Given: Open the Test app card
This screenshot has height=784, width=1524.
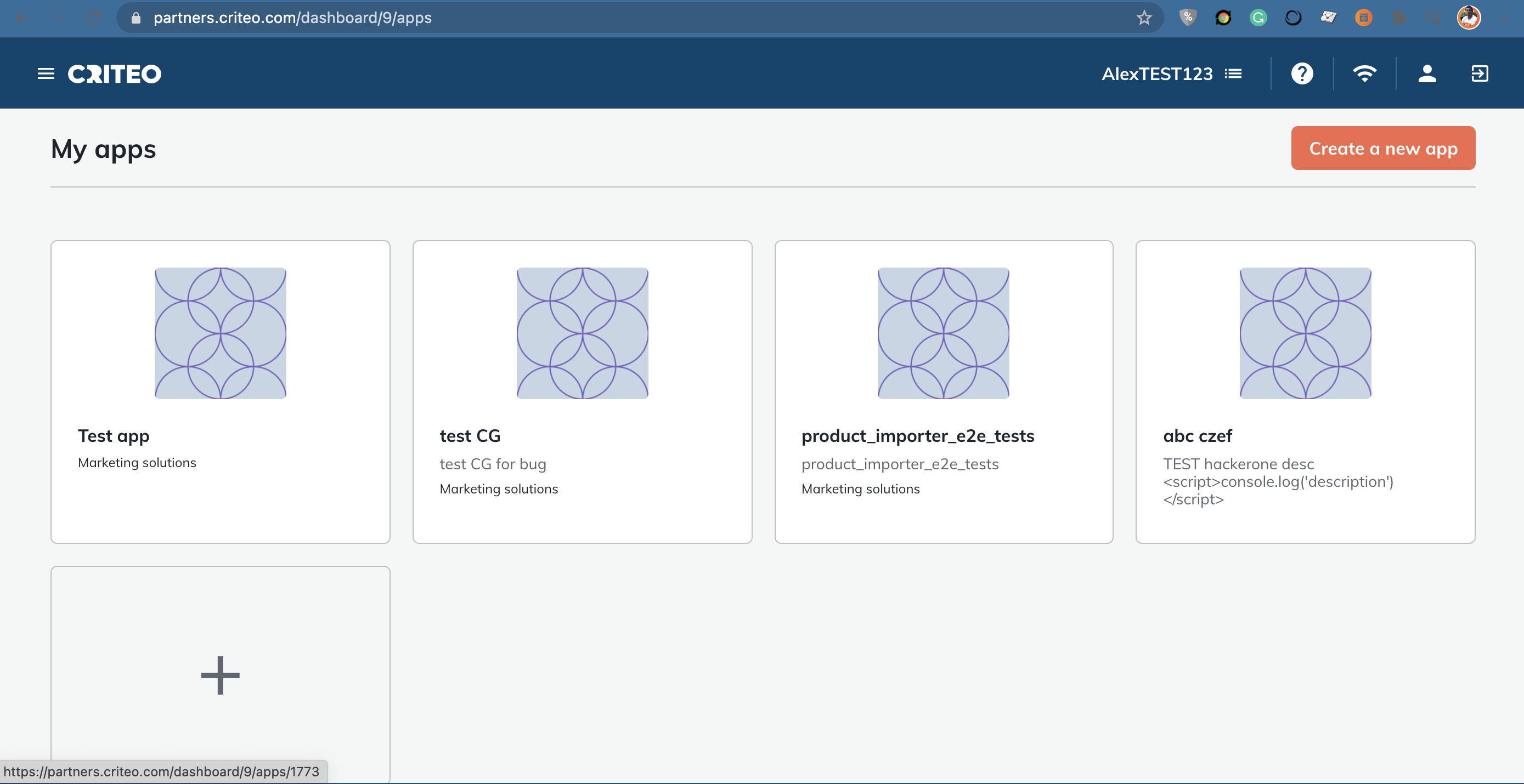Looking at the screenshot, I should [x=220, y=391].
